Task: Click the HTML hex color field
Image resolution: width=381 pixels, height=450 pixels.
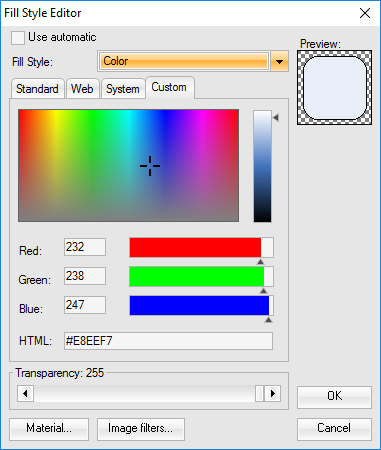Action: [168, 341]
